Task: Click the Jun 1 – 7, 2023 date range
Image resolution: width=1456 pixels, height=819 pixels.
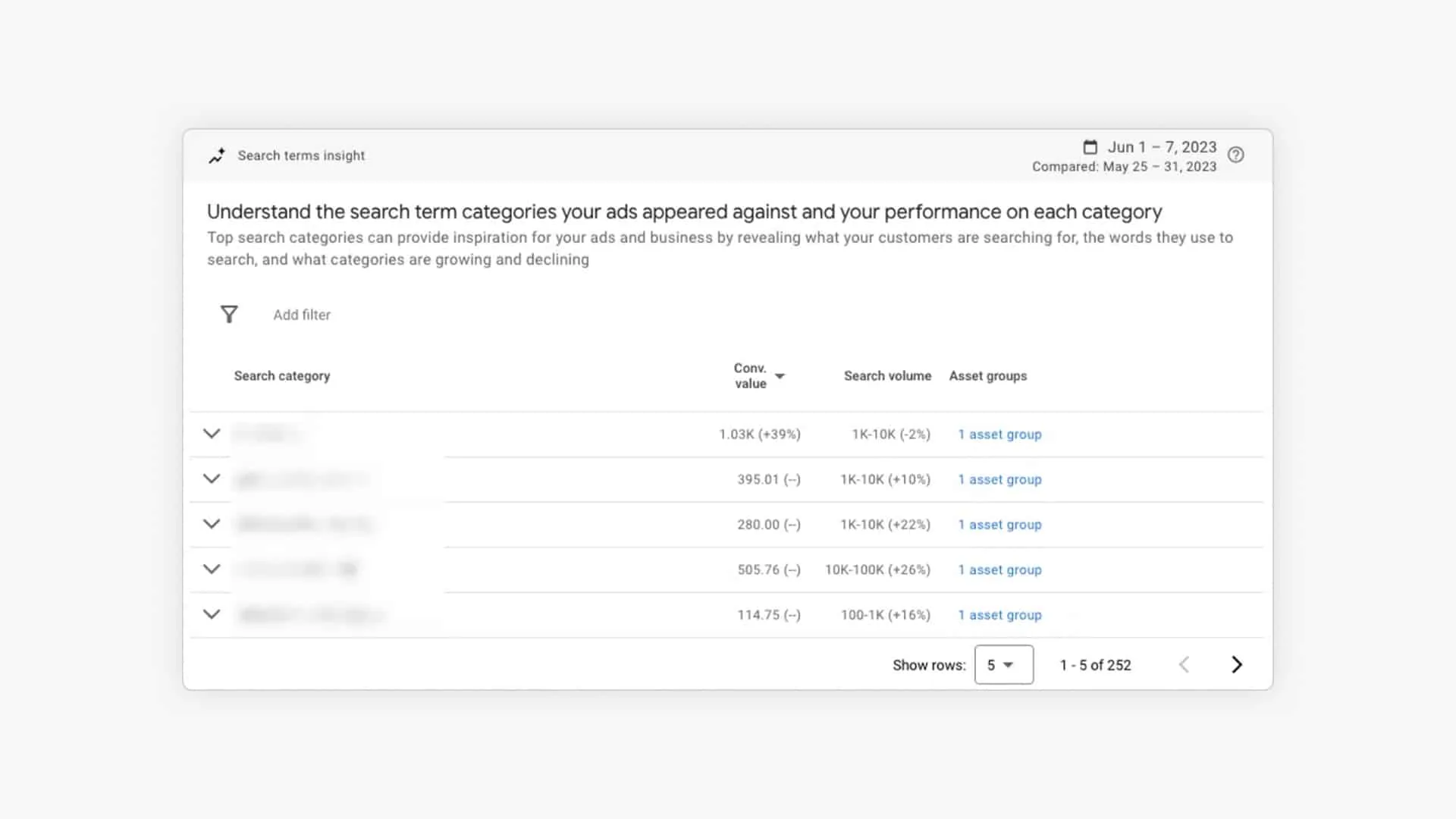Action: point(1162,147)
